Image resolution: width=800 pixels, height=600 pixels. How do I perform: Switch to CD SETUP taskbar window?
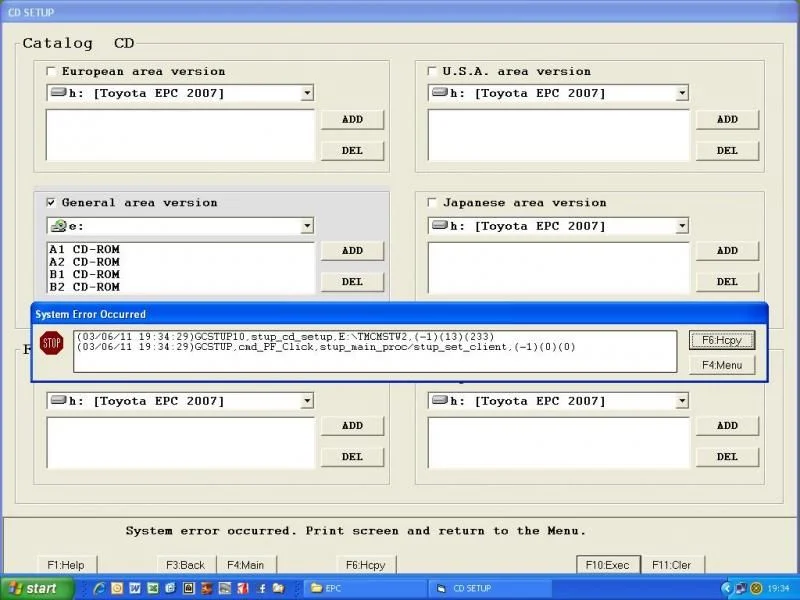coord(490,588)
